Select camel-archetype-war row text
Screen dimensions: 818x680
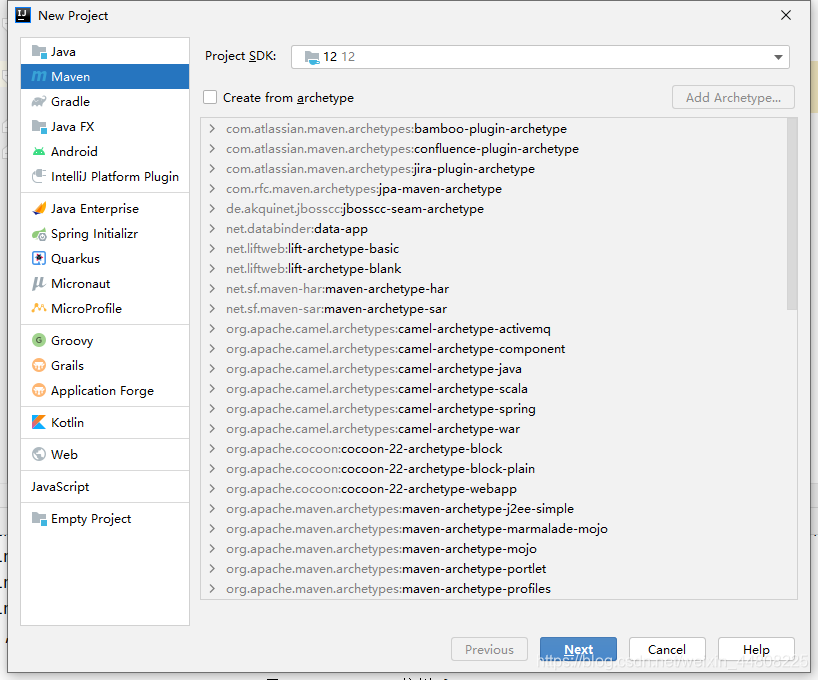373,428
